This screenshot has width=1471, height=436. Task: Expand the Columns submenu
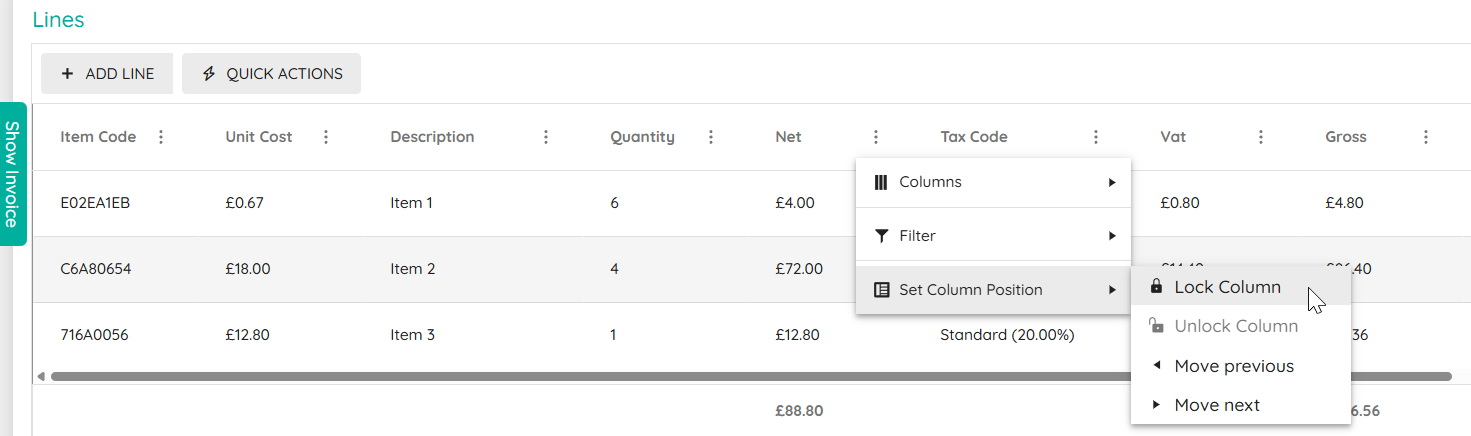(x=993, y=182)
